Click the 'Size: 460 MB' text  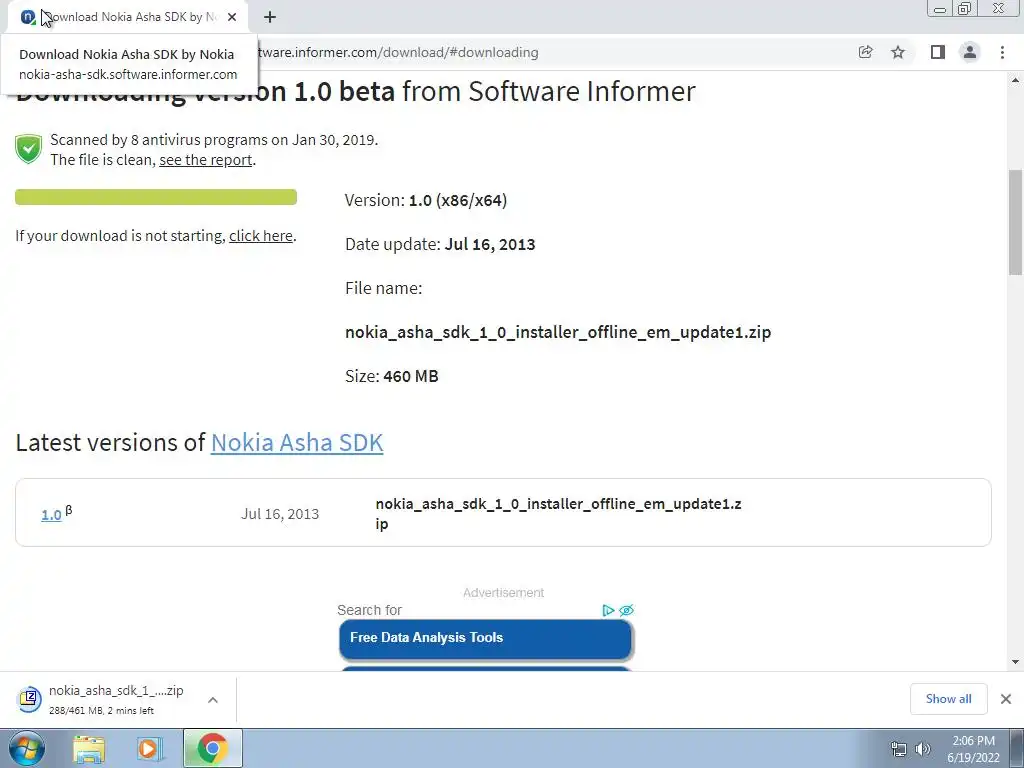[x=392, y=376]
